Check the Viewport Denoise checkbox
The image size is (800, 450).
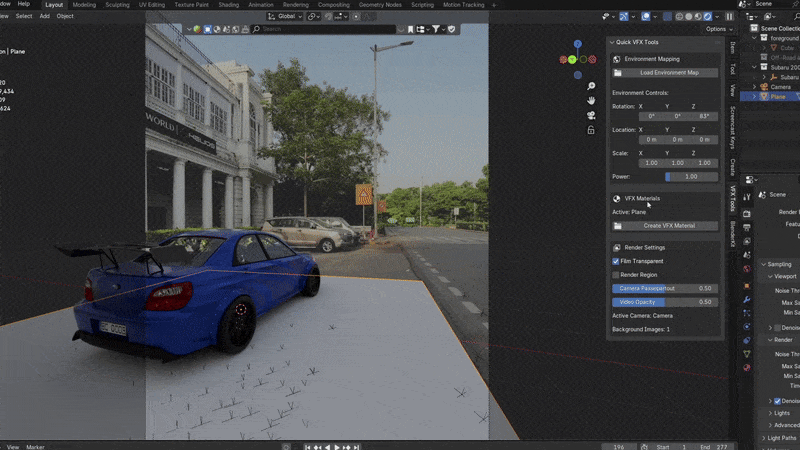(x=778, y=328)
